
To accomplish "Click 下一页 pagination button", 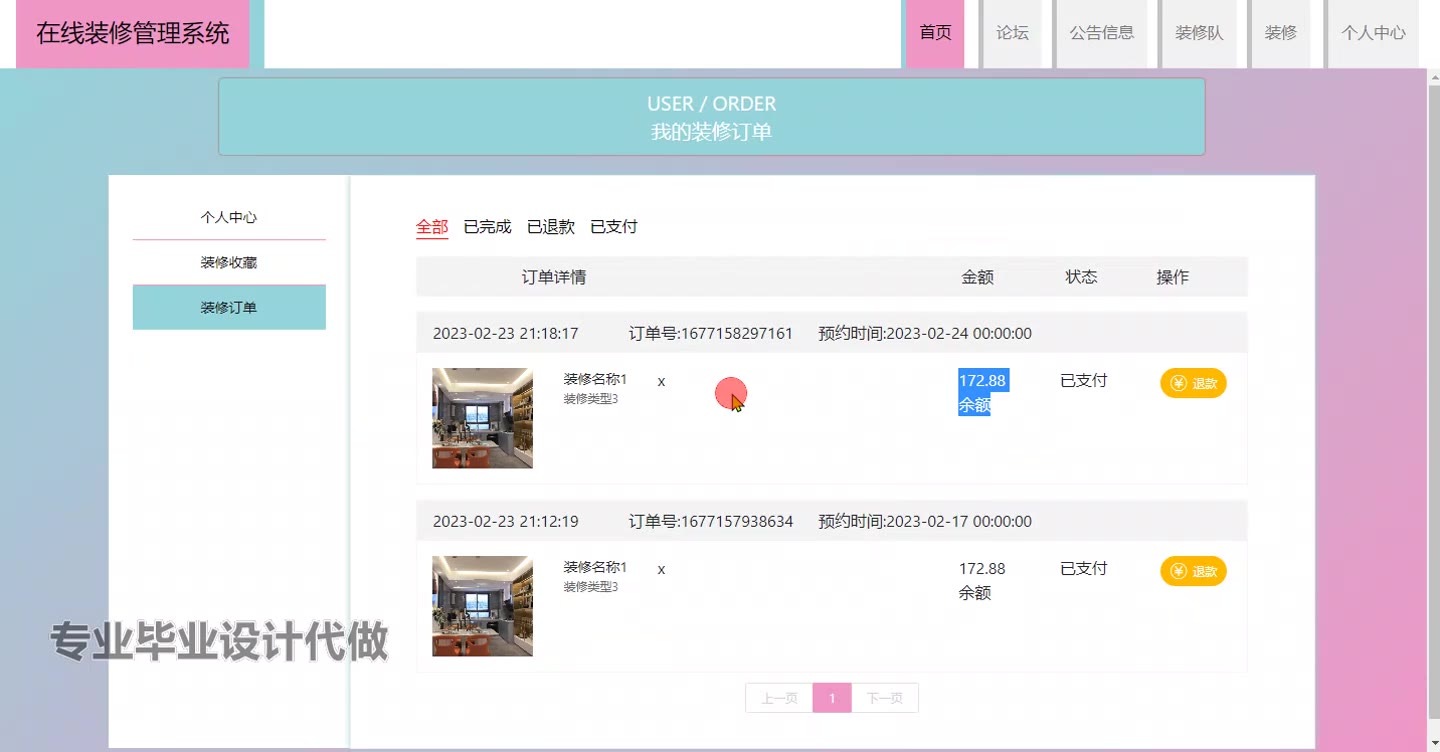I will (x=884, y=698).
